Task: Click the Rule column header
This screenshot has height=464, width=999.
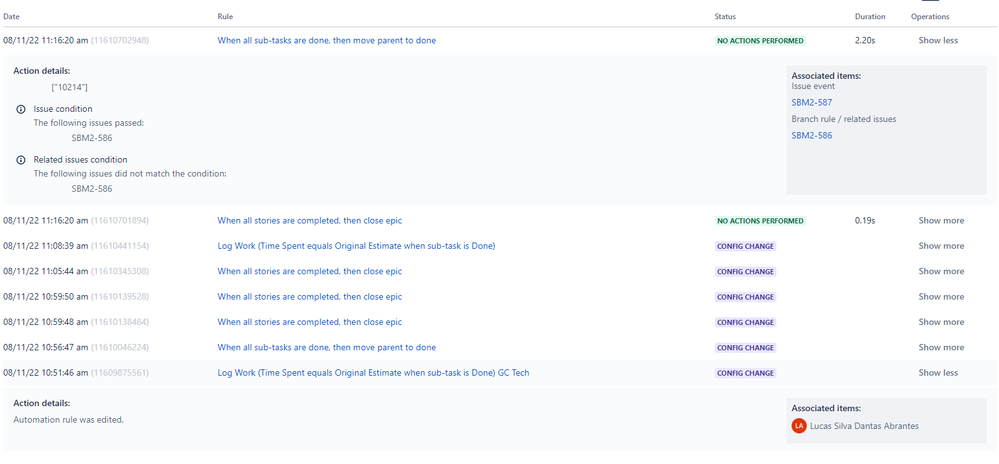Action: 225,17
